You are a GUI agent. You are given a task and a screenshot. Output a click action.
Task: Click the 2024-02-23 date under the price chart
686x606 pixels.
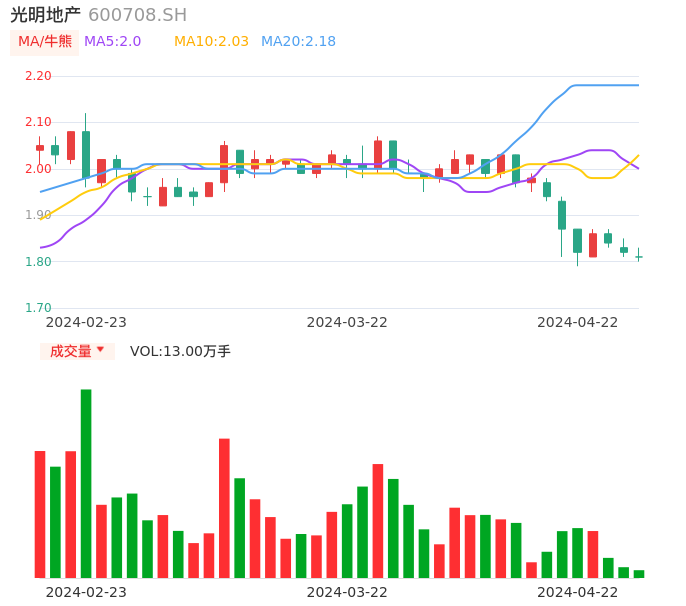click(x=86, y=322)
